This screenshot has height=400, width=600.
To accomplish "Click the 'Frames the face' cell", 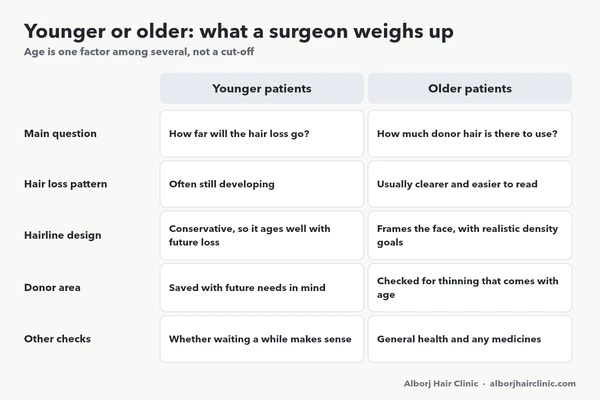I will tap(470, 235).
